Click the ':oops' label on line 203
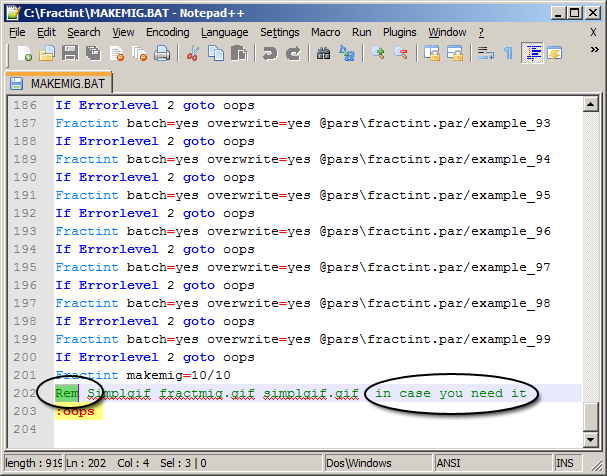Viewport: 607px width, 476px height. click(x=75, y=411)
